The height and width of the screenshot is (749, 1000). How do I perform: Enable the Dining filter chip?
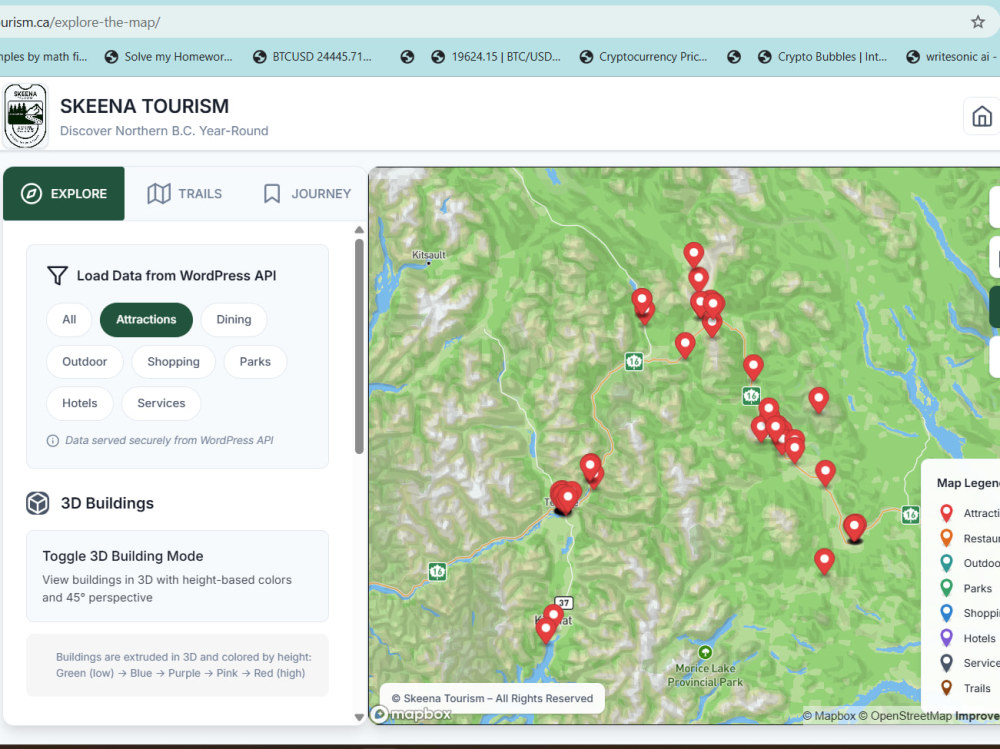pyautogui.click(x=233, y=320)
